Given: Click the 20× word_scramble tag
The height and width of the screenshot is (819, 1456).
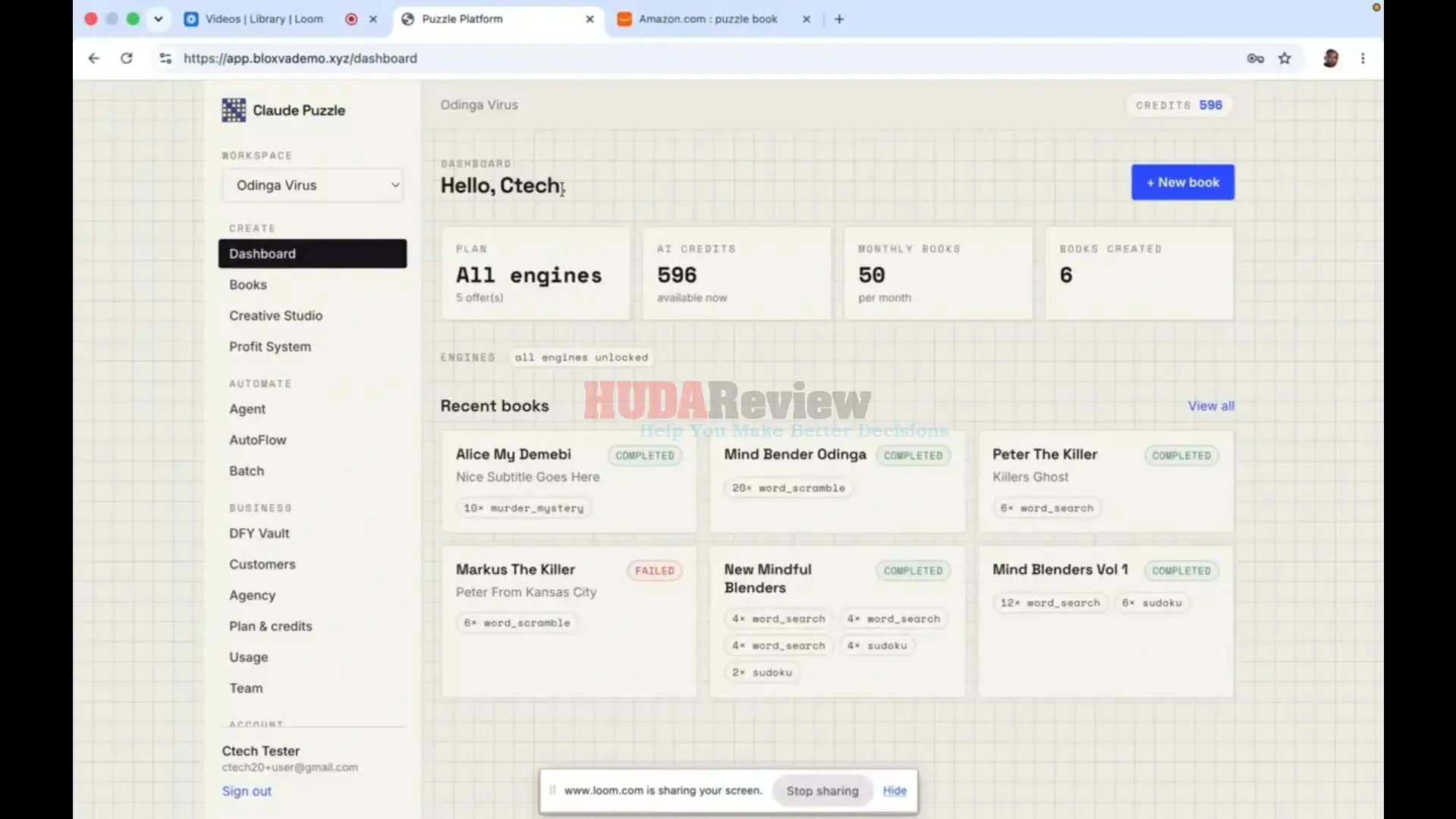Looking at the screenshot, I should coord(788,488).
